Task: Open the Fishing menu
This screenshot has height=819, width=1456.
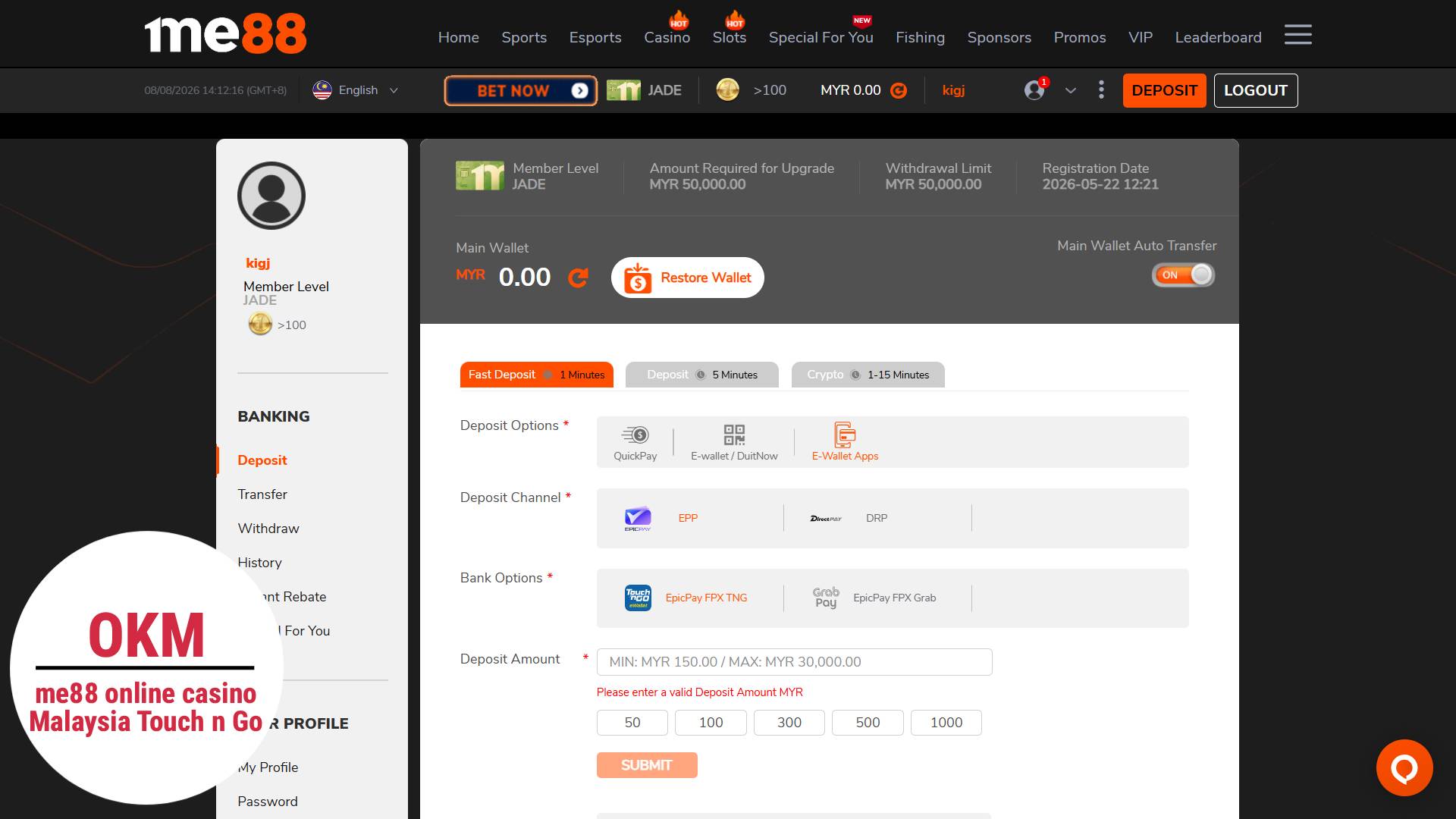Action: pyautogui.click(x=920, y=37)
